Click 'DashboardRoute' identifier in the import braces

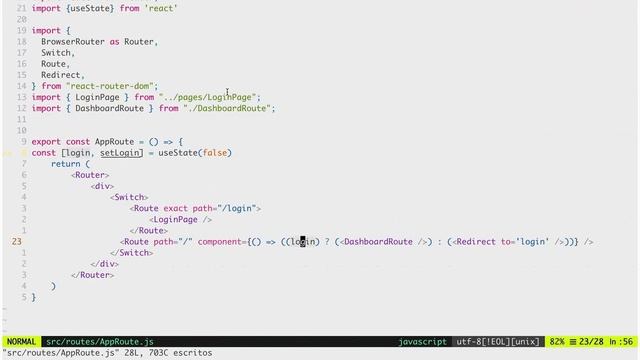(x=109, y=108)
